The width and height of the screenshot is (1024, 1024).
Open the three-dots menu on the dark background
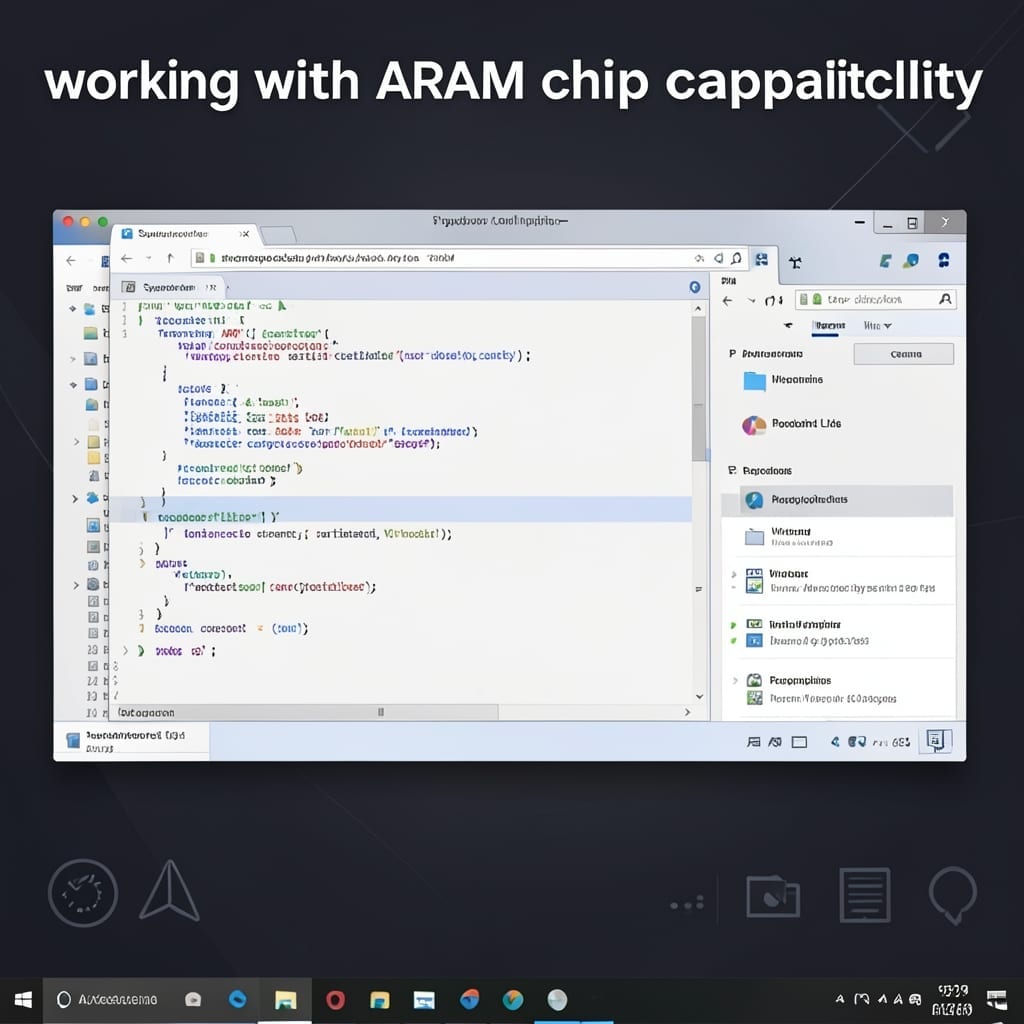coord(687,903)
